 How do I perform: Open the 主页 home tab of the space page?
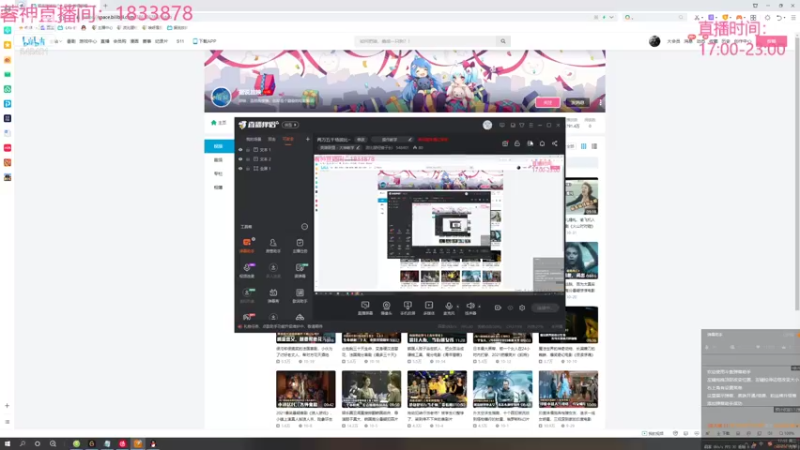218,122
